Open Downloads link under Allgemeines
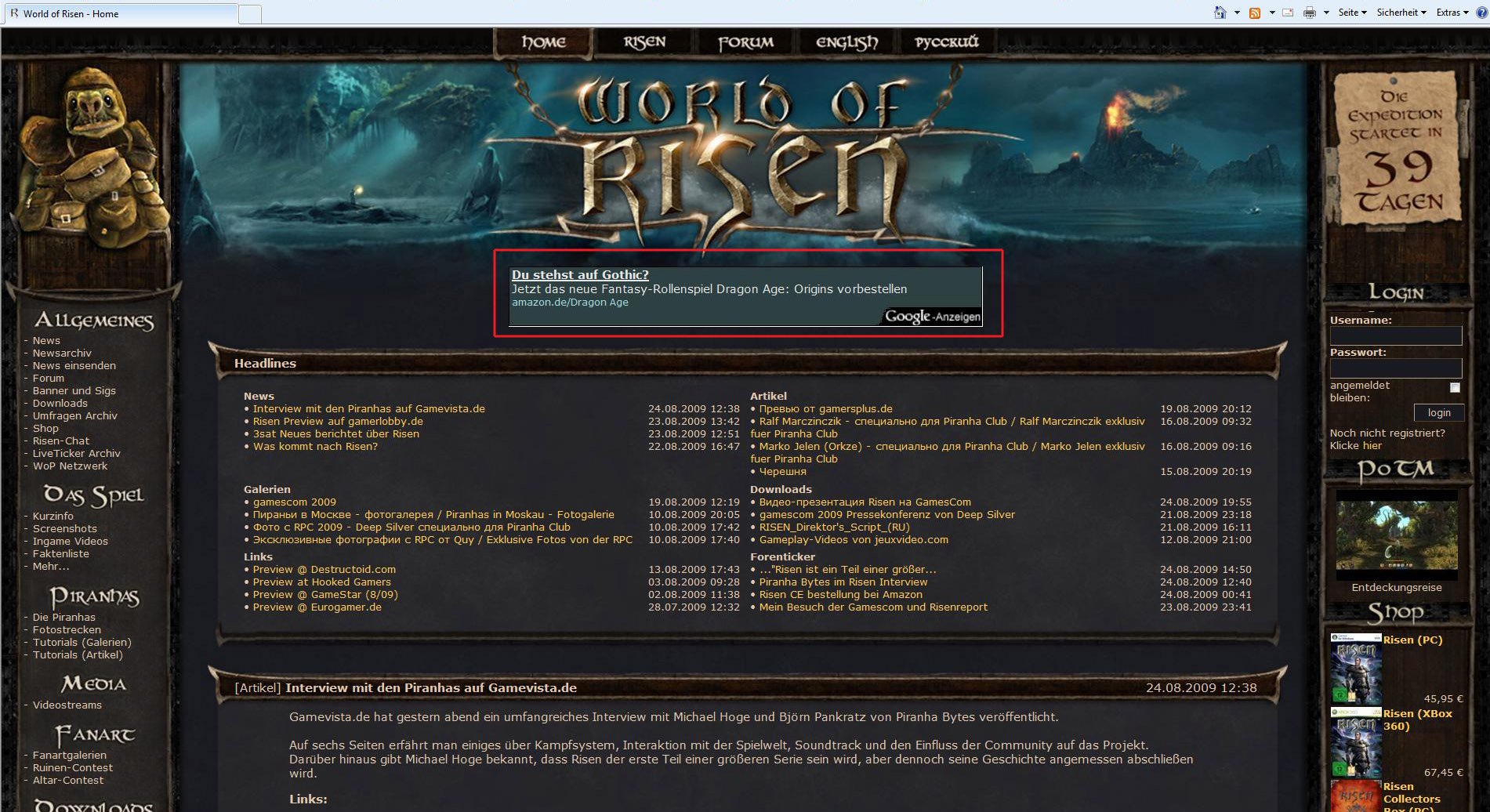Image resolution: width=1490 pixels, height=812 pixels. click(60, 404)
